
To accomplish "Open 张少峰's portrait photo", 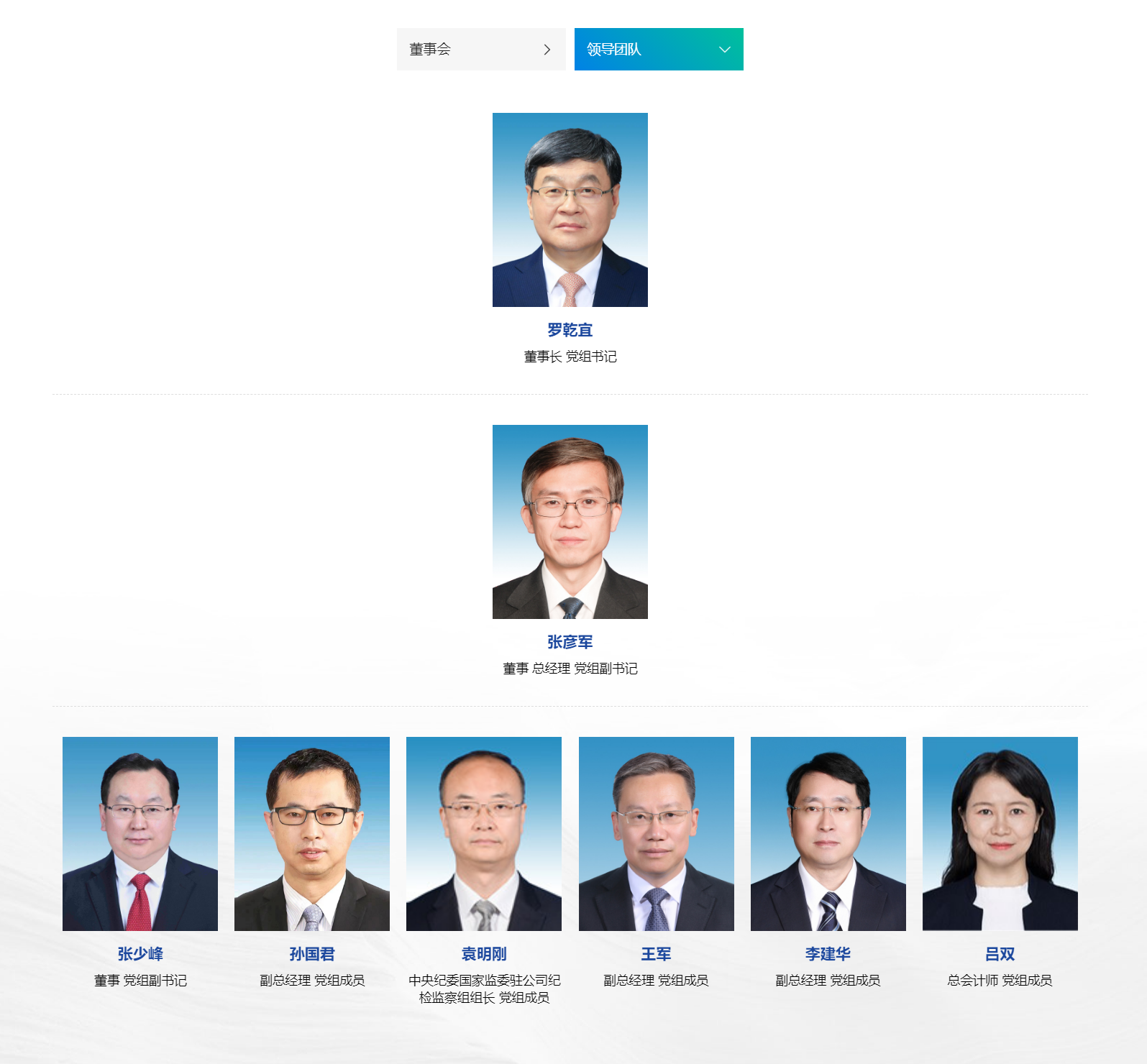I will (x=140, y=834).
